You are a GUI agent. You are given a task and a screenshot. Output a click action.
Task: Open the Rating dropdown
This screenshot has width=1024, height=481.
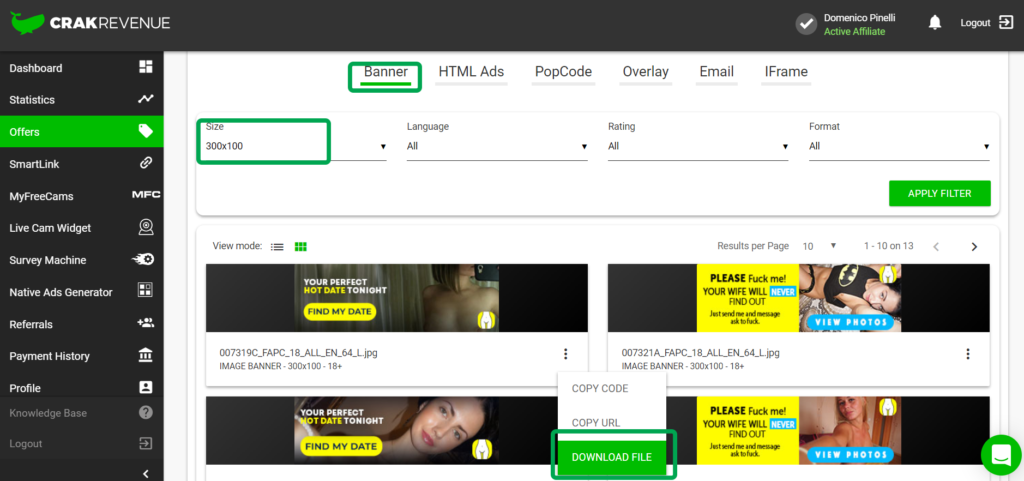[698, 146]
